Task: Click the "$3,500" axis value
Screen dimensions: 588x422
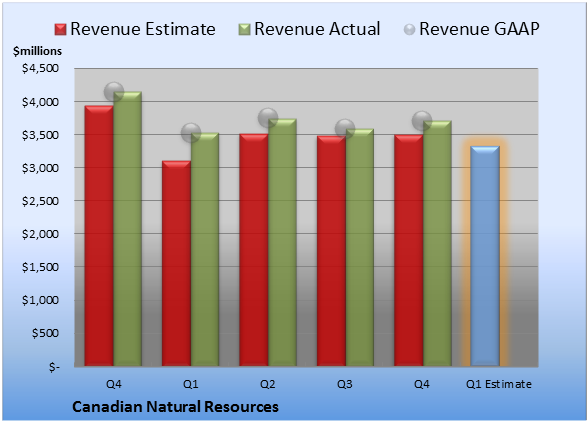Action: [40, 135]
